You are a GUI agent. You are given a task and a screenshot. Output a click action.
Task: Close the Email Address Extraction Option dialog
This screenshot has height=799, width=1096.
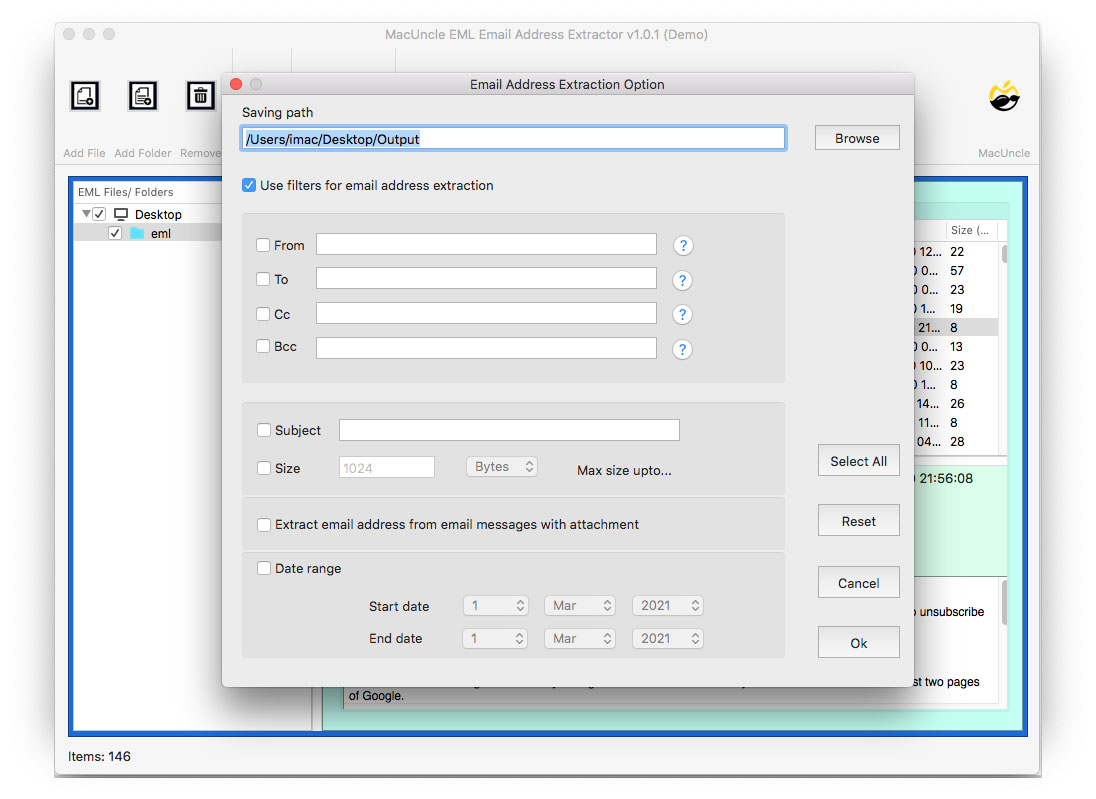tap(236, 84)
